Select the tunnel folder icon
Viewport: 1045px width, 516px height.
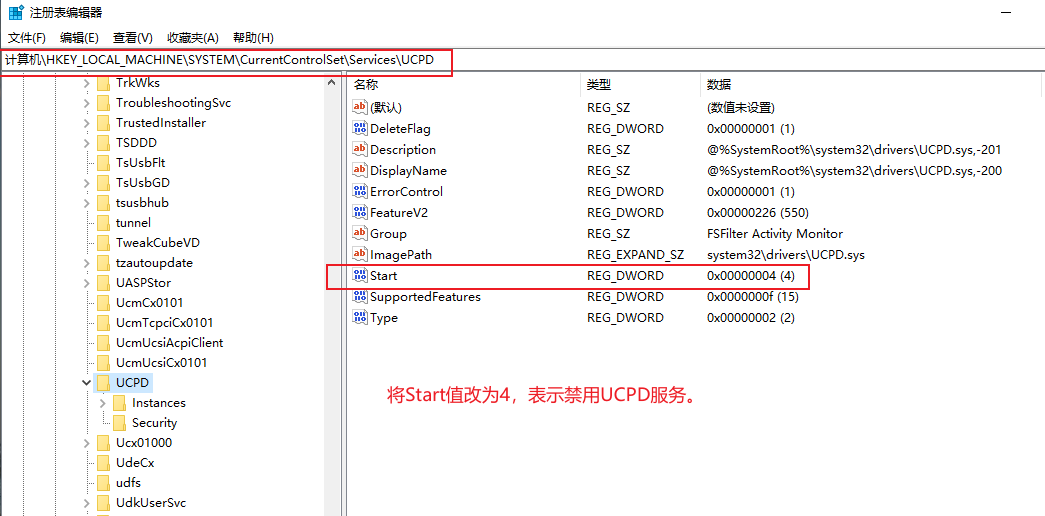pyautogui.click(x=103, y=223)
